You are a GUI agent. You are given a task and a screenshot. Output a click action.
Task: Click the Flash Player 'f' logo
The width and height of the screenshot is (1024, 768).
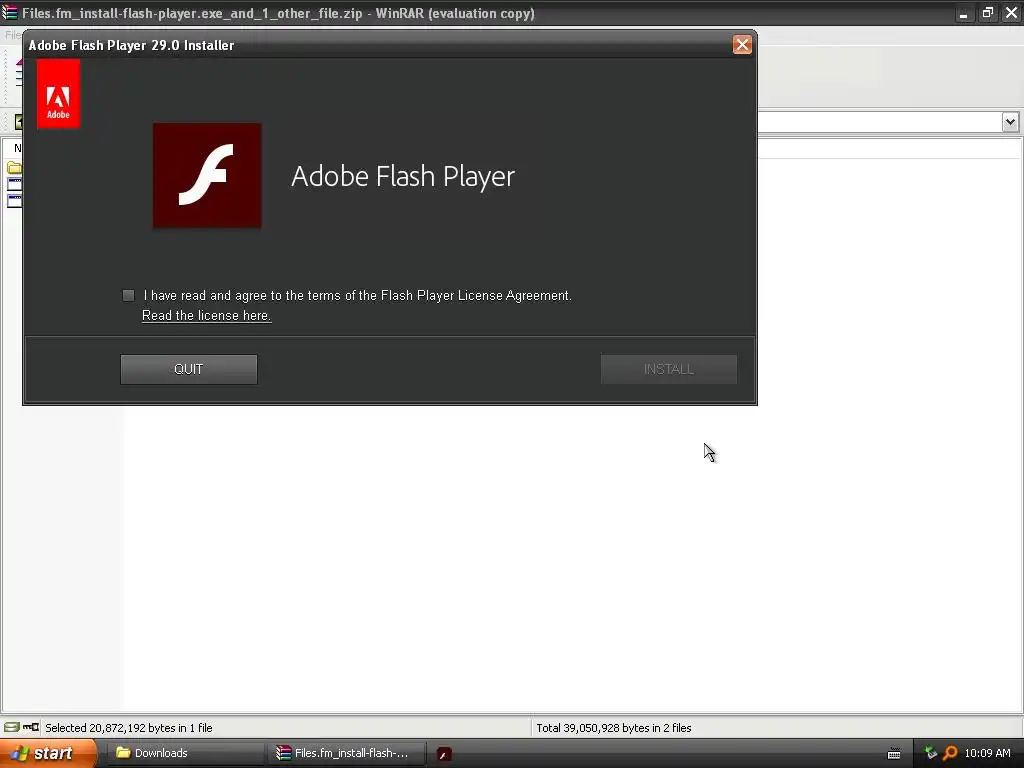pos(207,176)
